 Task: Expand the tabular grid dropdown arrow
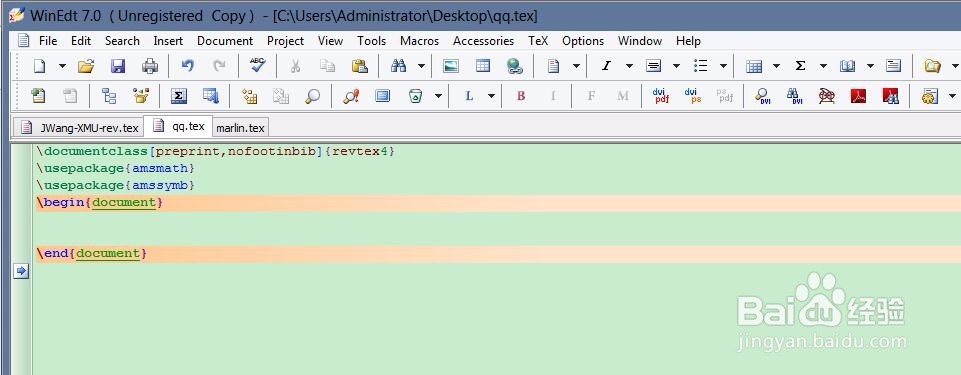(777, 66)
